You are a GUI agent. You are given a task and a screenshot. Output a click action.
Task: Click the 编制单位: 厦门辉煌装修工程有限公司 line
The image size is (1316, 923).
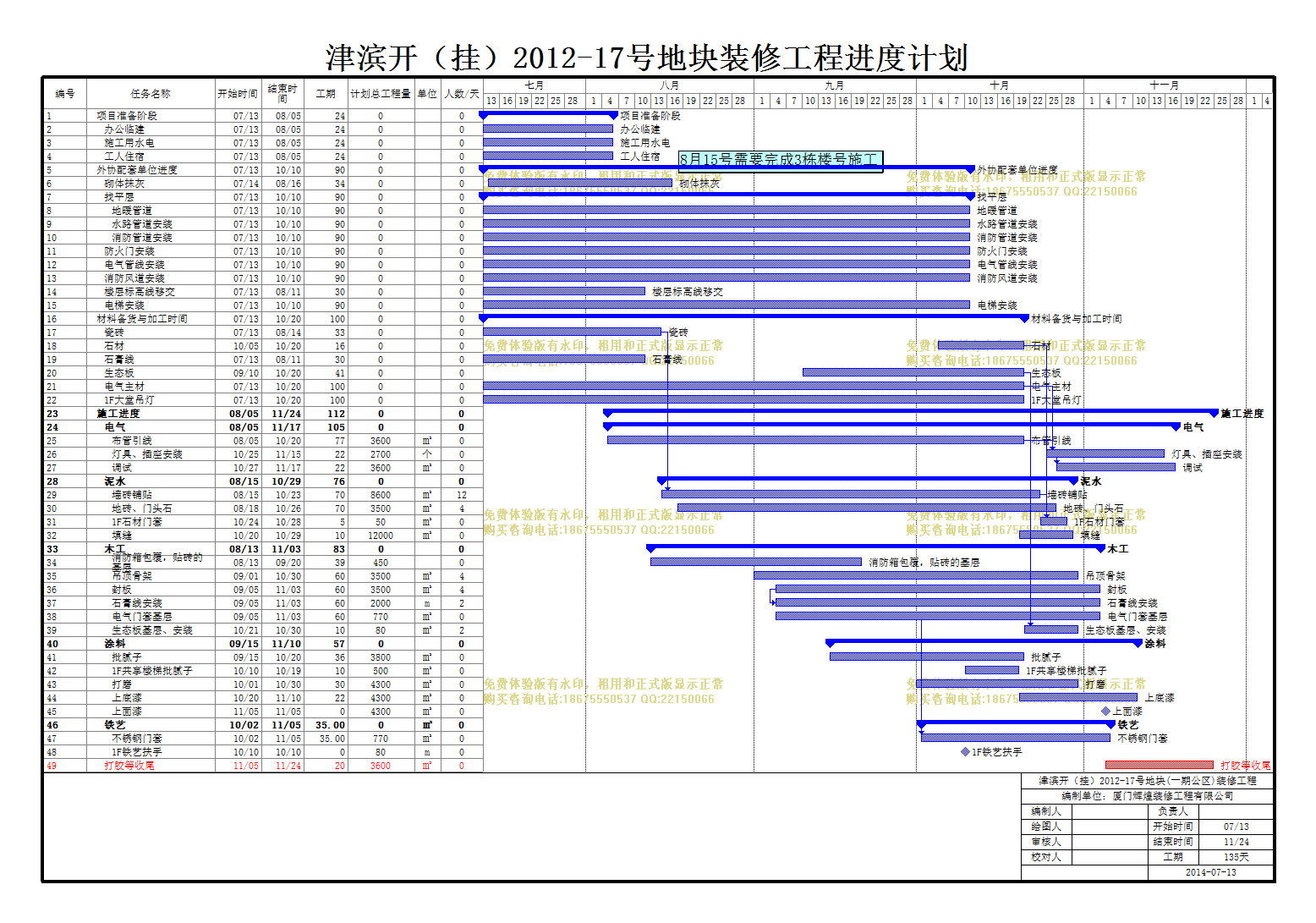[x=1148, y=796]
